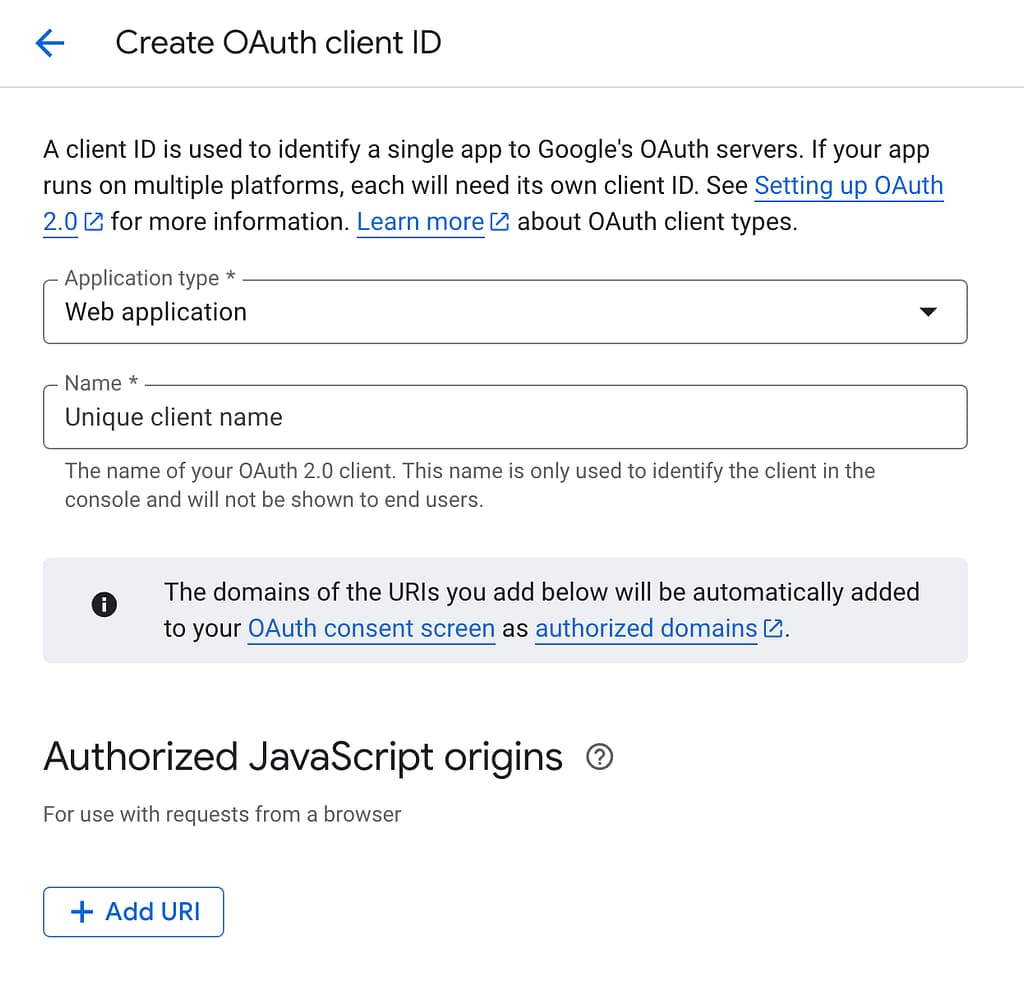The height and width of the screenshot is (981, 1024).
Task: Click the info icon in the gray notice banner
Action: (104, 604)
